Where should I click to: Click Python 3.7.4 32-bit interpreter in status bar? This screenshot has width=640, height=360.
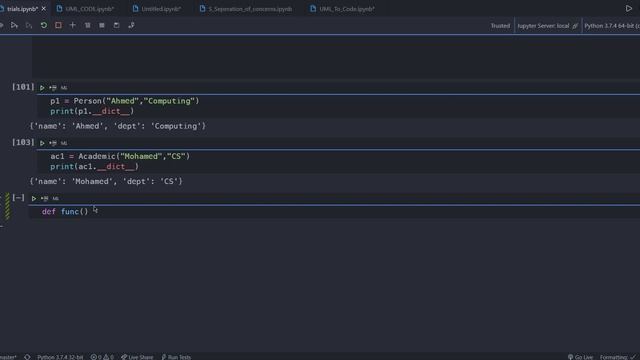point(60,357)
